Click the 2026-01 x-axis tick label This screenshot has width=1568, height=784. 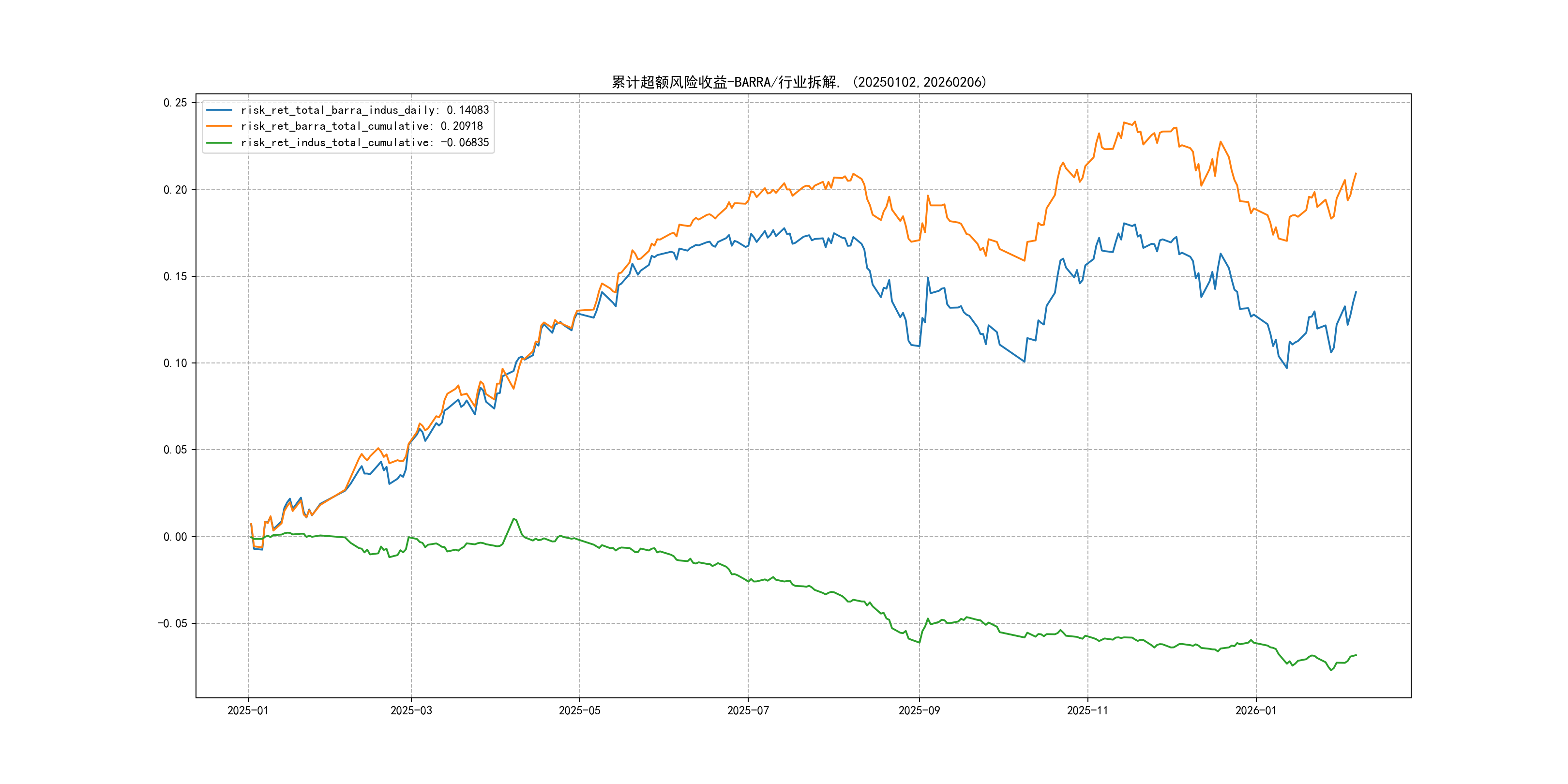(x=1256, y=710)
